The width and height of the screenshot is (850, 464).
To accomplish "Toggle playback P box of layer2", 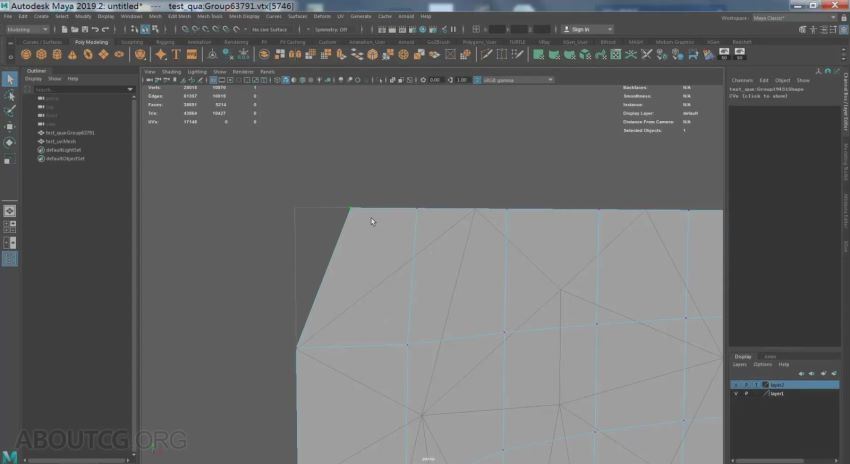I will tap(746, 385).
